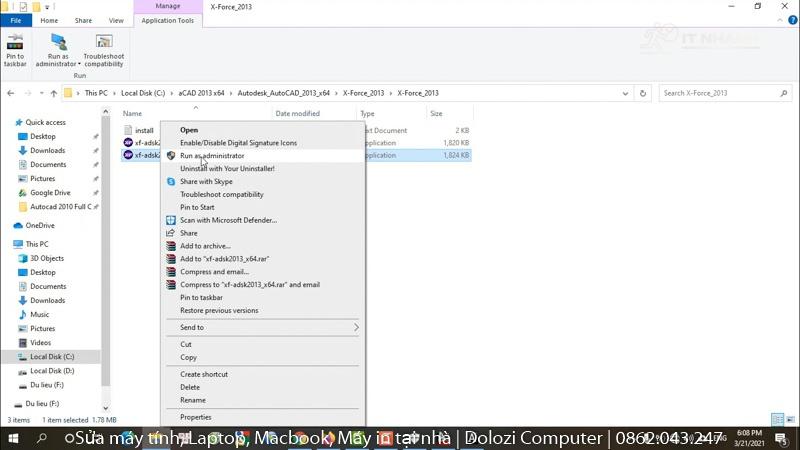Image resolution: width=800 pixels, height=450 pixels.
Task: Click the search magnifier icon
Action: (784, 93)
